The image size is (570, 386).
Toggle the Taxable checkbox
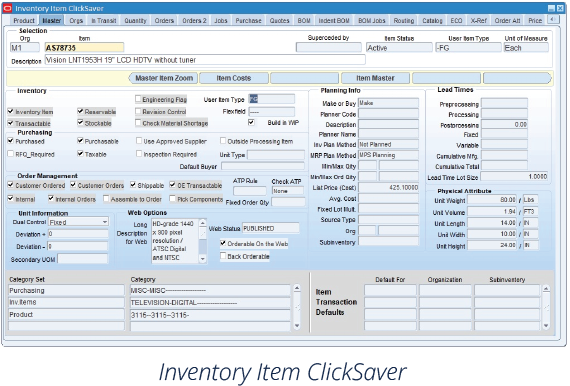(x=80, y=154)
